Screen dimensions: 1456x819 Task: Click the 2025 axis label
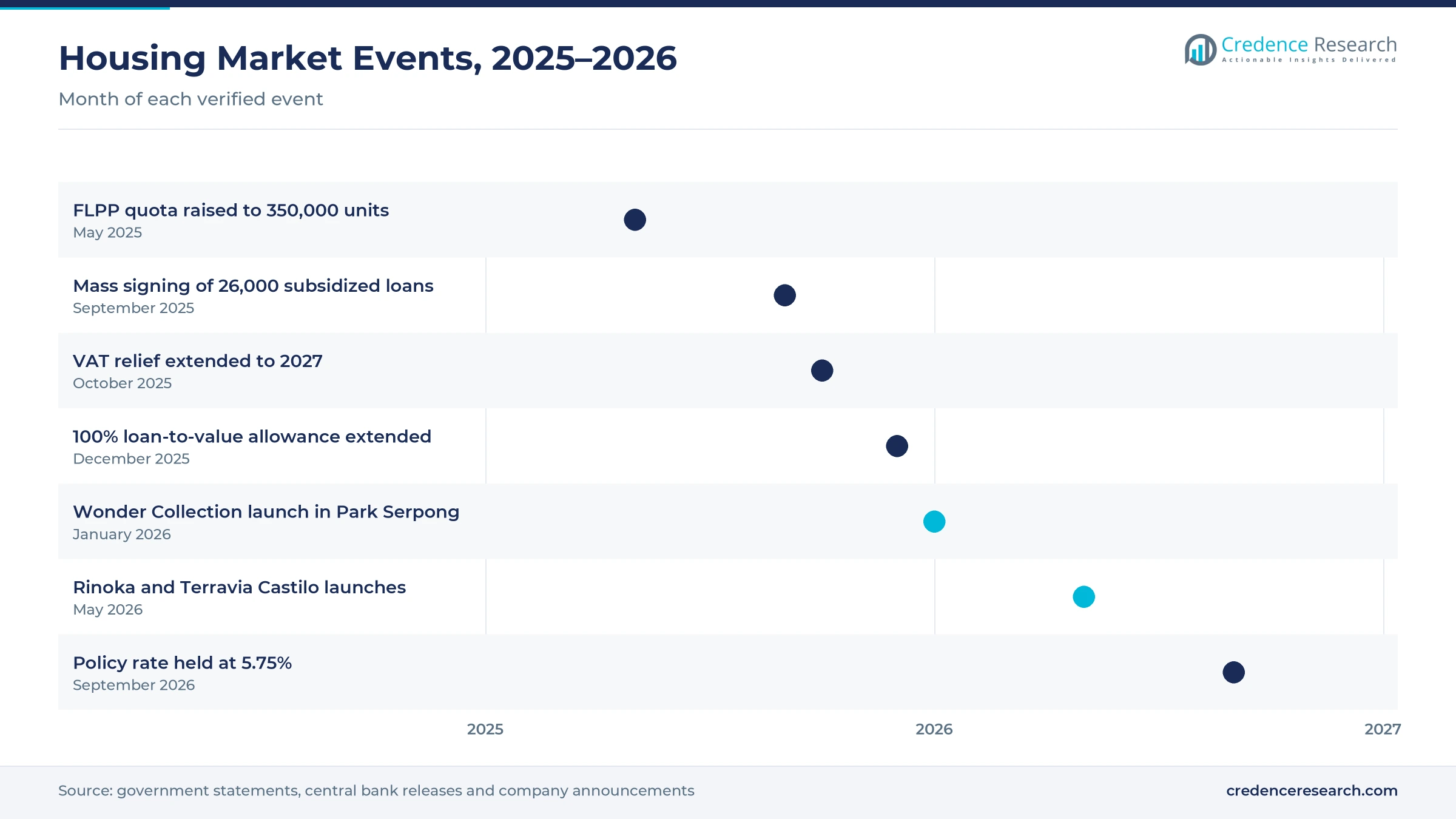[485, 729]
